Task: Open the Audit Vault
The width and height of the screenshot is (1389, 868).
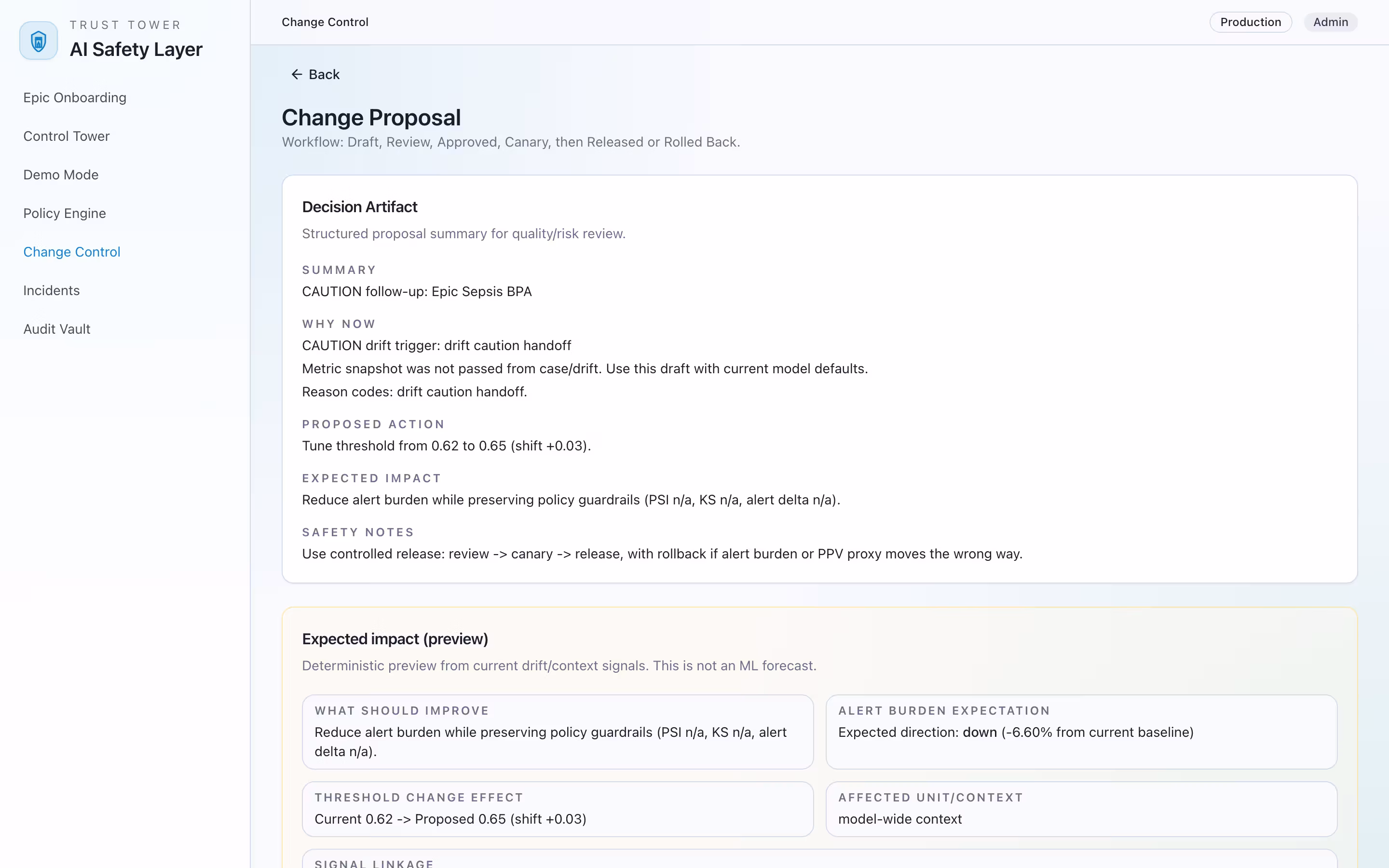Action: pos(57,329)
